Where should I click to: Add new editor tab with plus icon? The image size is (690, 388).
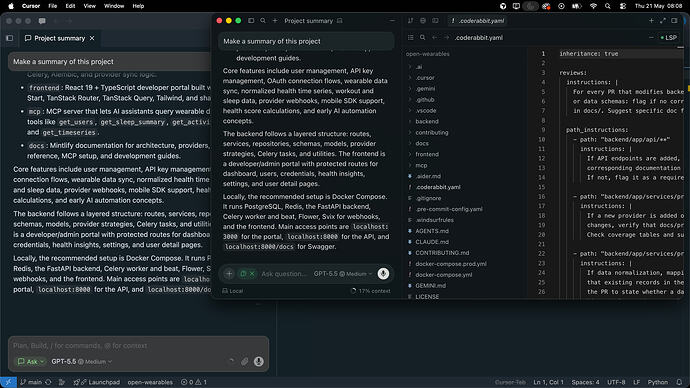[x=651, y=21]
